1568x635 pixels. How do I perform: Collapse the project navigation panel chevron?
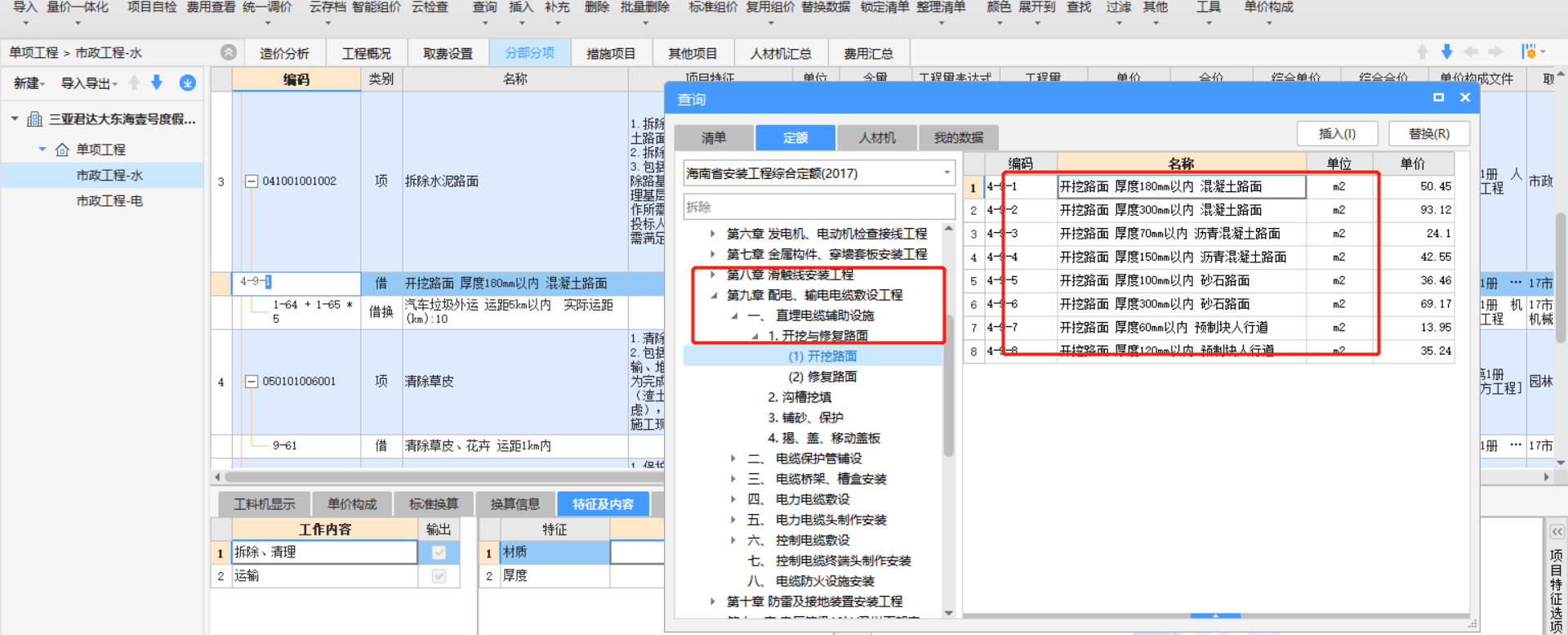click(229, 52)
